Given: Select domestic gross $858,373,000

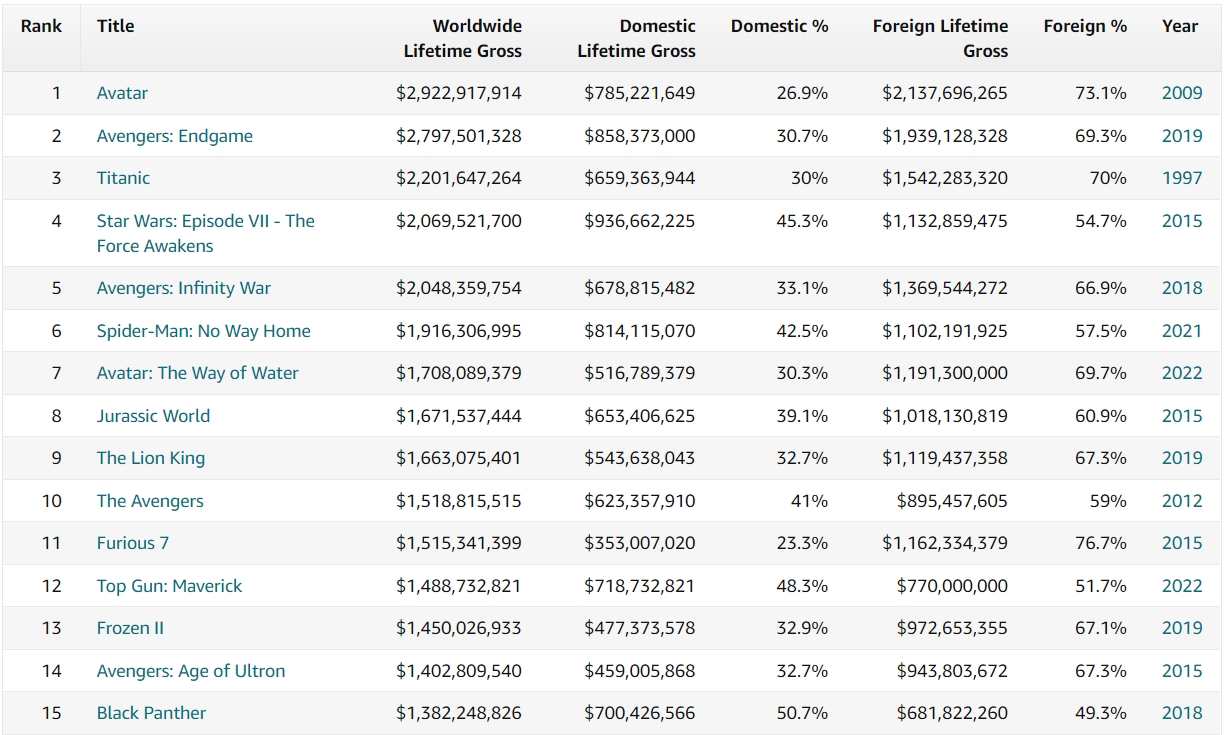Looking at the screenshot, I should tap(640, 136).
